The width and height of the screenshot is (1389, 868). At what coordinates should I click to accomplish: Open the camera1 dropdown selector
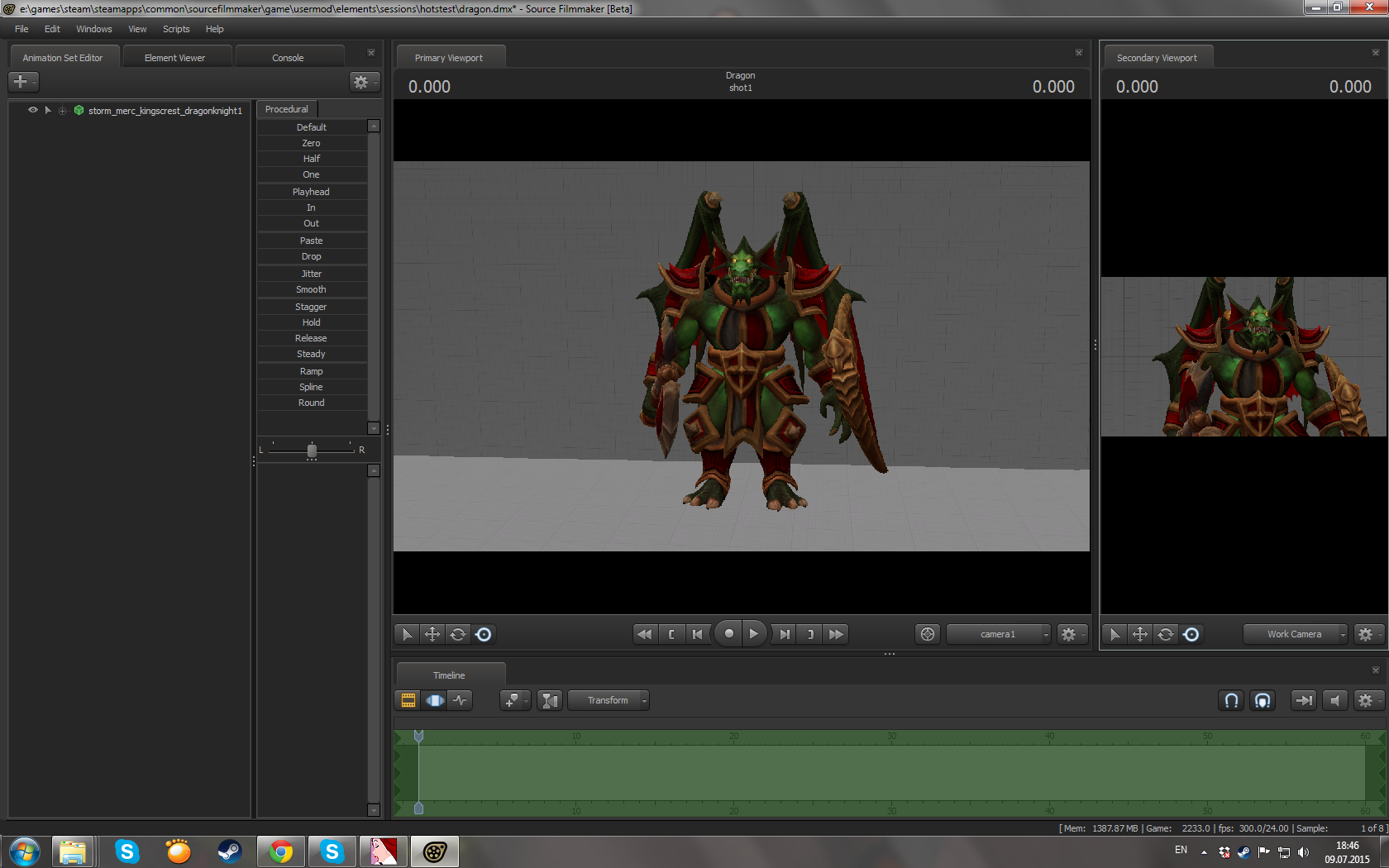tap(998, 634)
